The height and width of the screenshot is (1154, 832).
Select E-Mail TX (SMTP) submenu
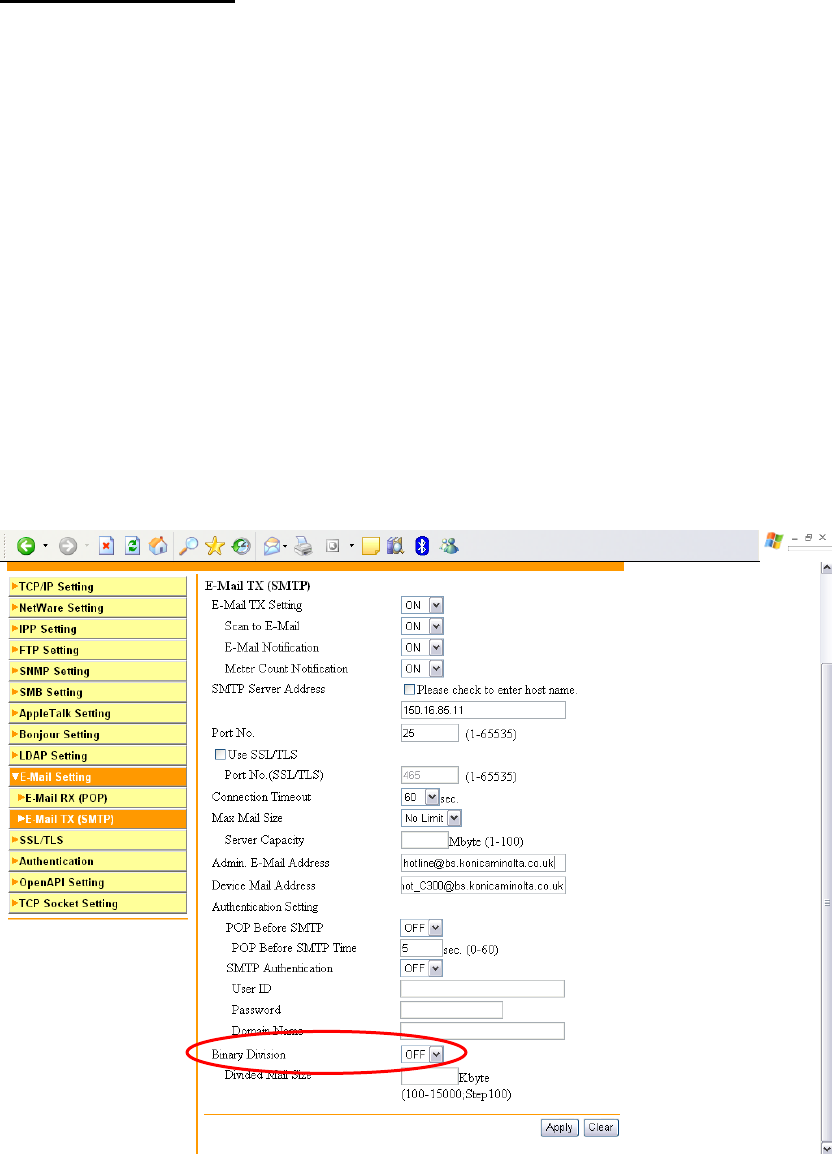pyautogui.click(x=97, y=819)
